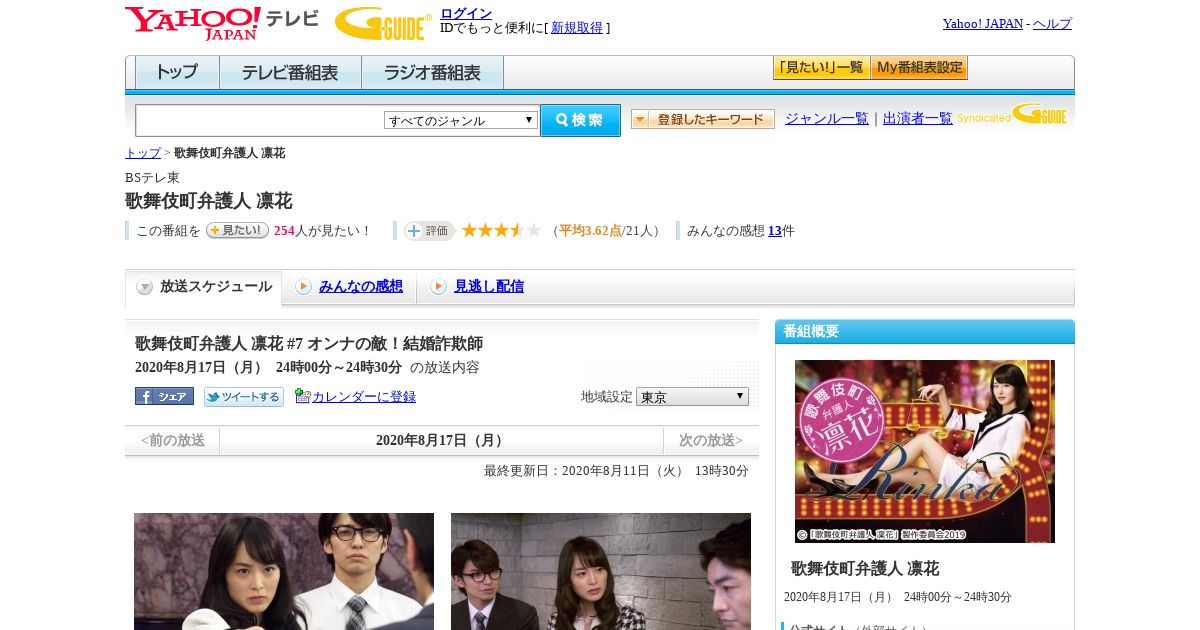1200x630 pixels.
Task: Open the すべてのジャンル genre dropdown
Action: (x=461, y=120)
